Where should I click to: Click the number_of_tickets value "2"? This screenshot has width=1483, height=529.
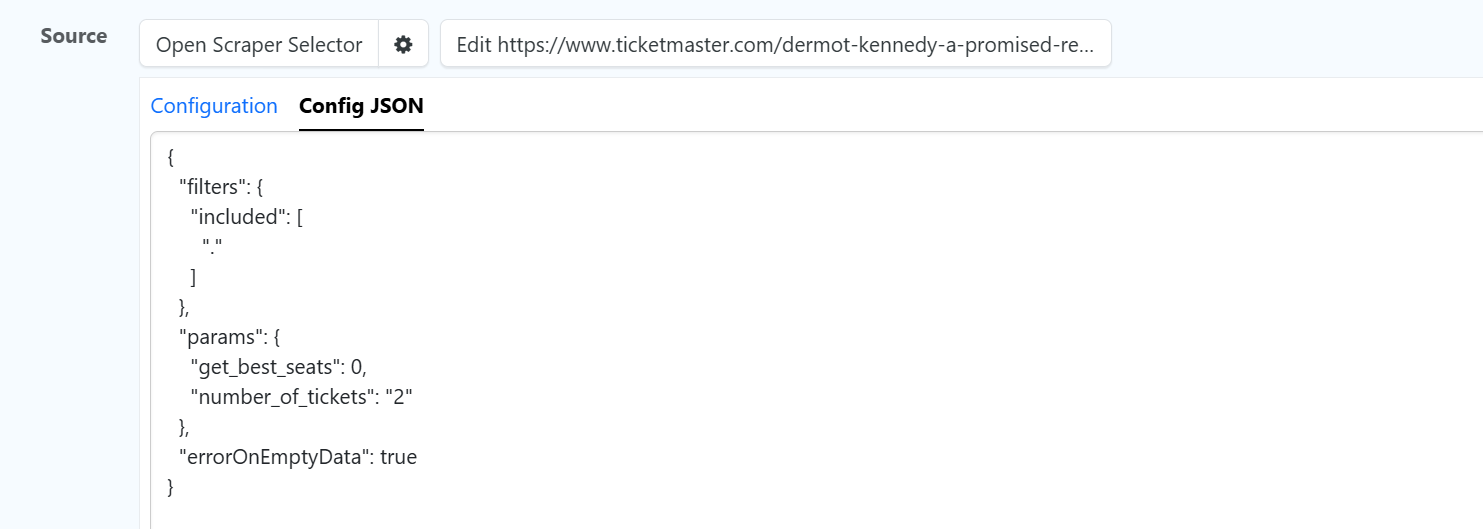pos(399,397)
